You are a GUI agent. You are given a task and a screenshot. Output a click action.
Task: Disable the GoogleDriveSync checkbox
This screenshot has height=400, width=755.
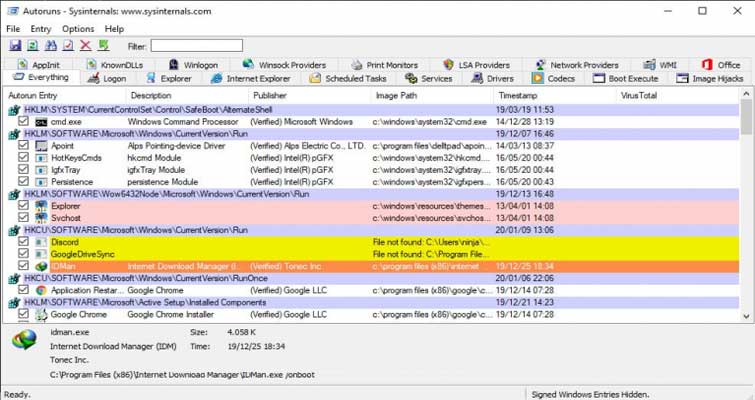[23, 253]
